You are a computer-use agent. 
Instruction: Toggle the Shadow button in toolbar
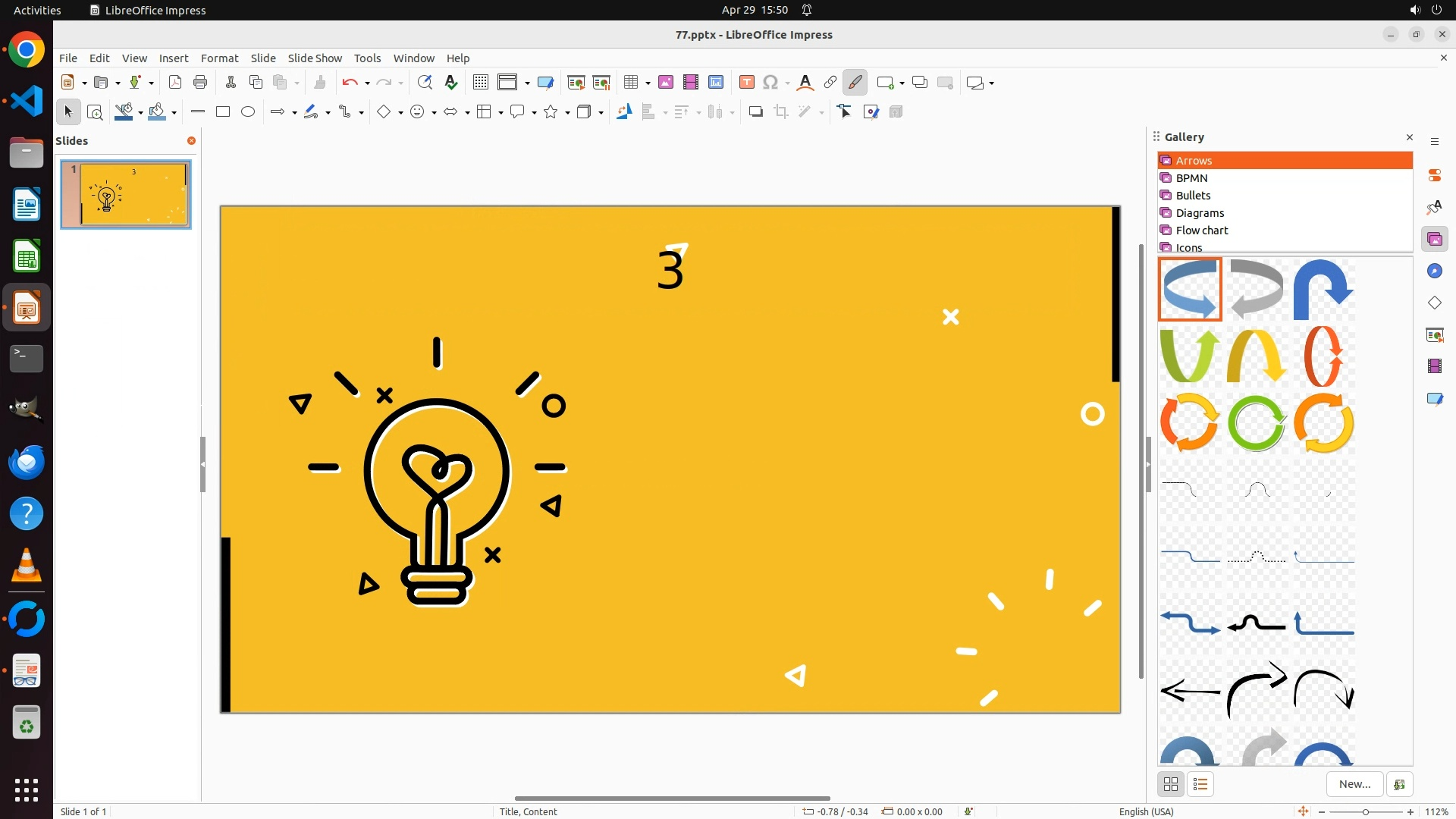pos(755,112)
